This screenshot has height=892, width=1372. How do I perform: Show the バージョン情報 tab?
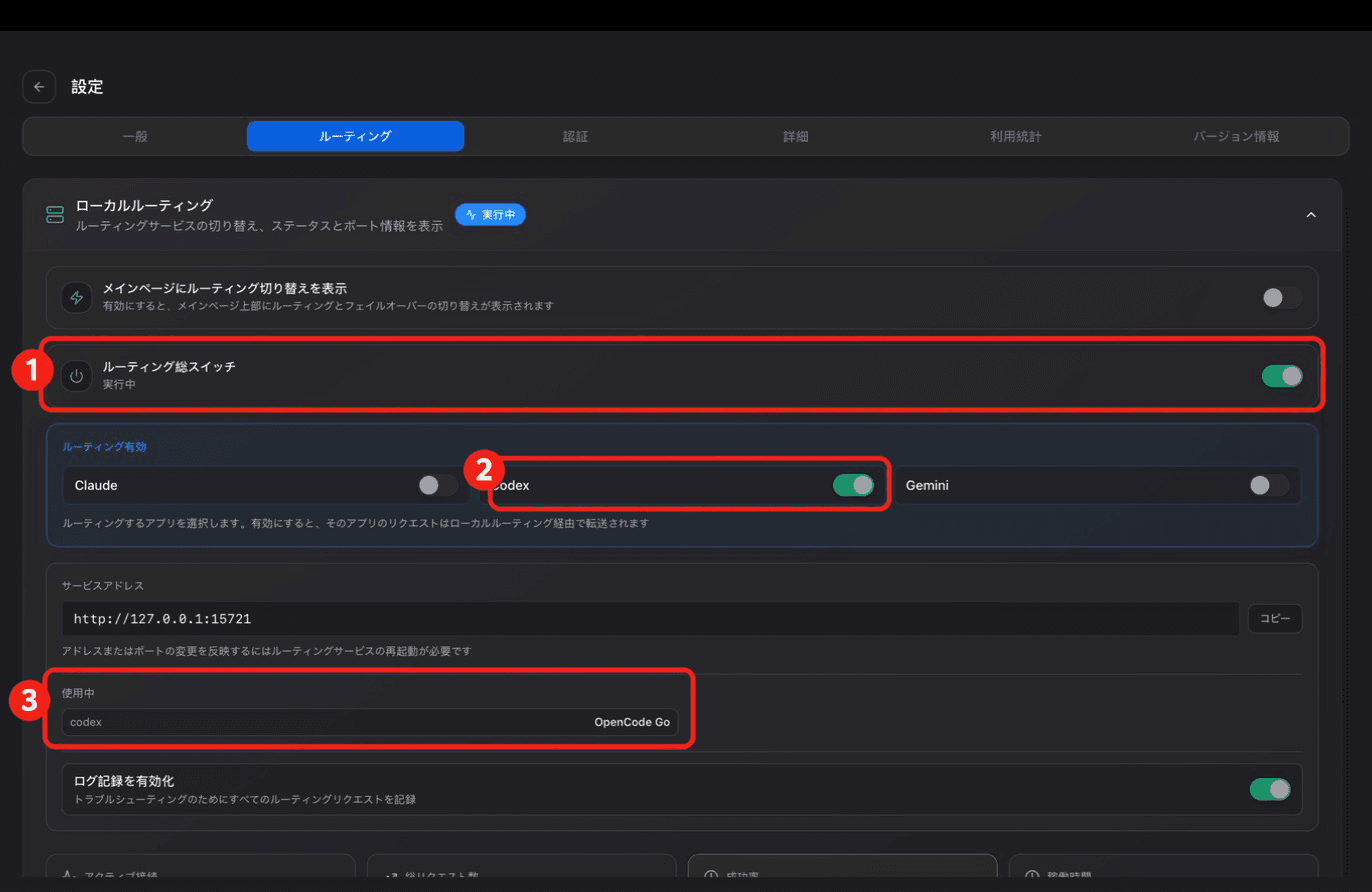click(x=1237, y=136)
